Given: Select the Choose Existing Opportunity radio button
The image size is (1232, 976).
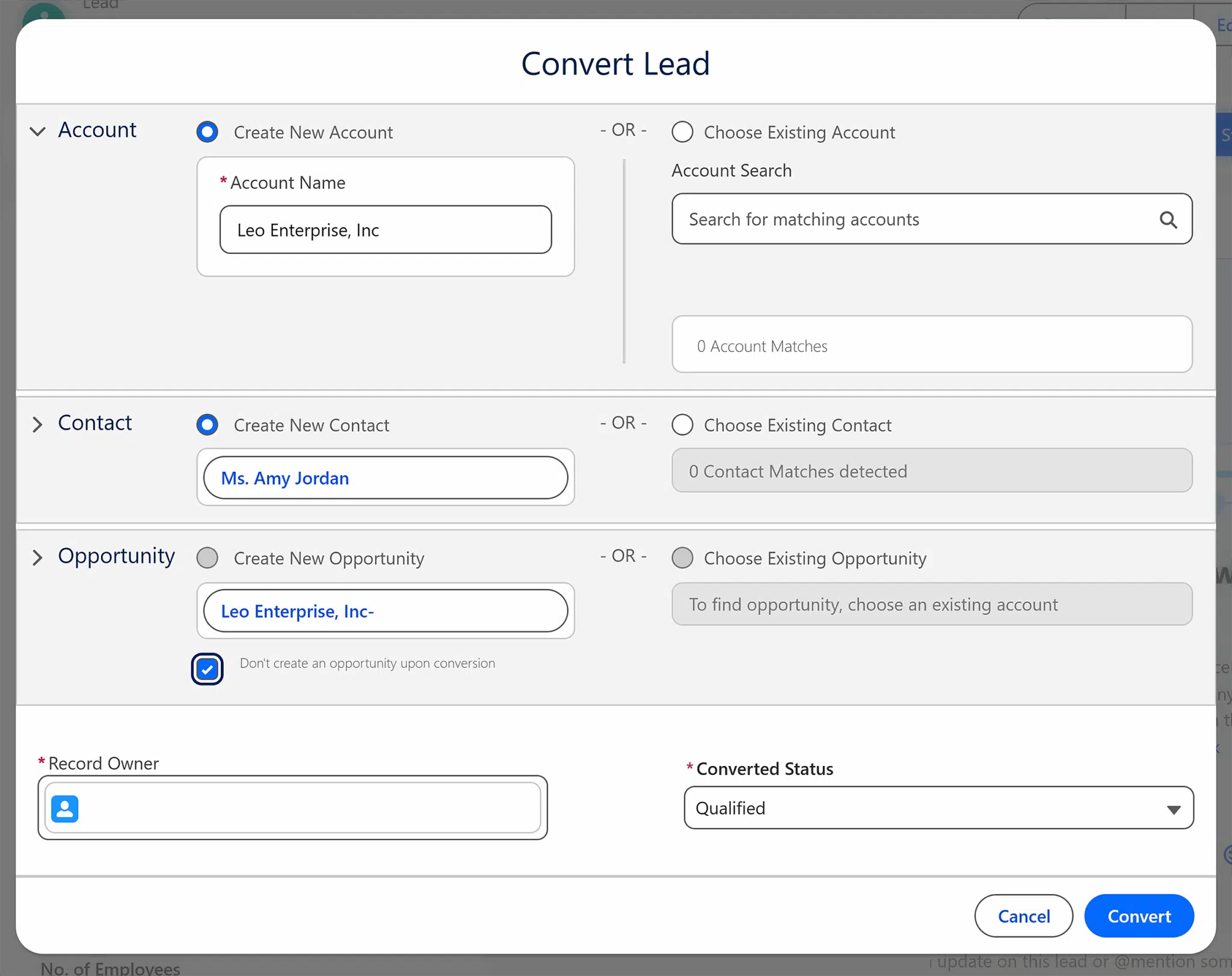Looking at the screenshot, I should point(682,558).
